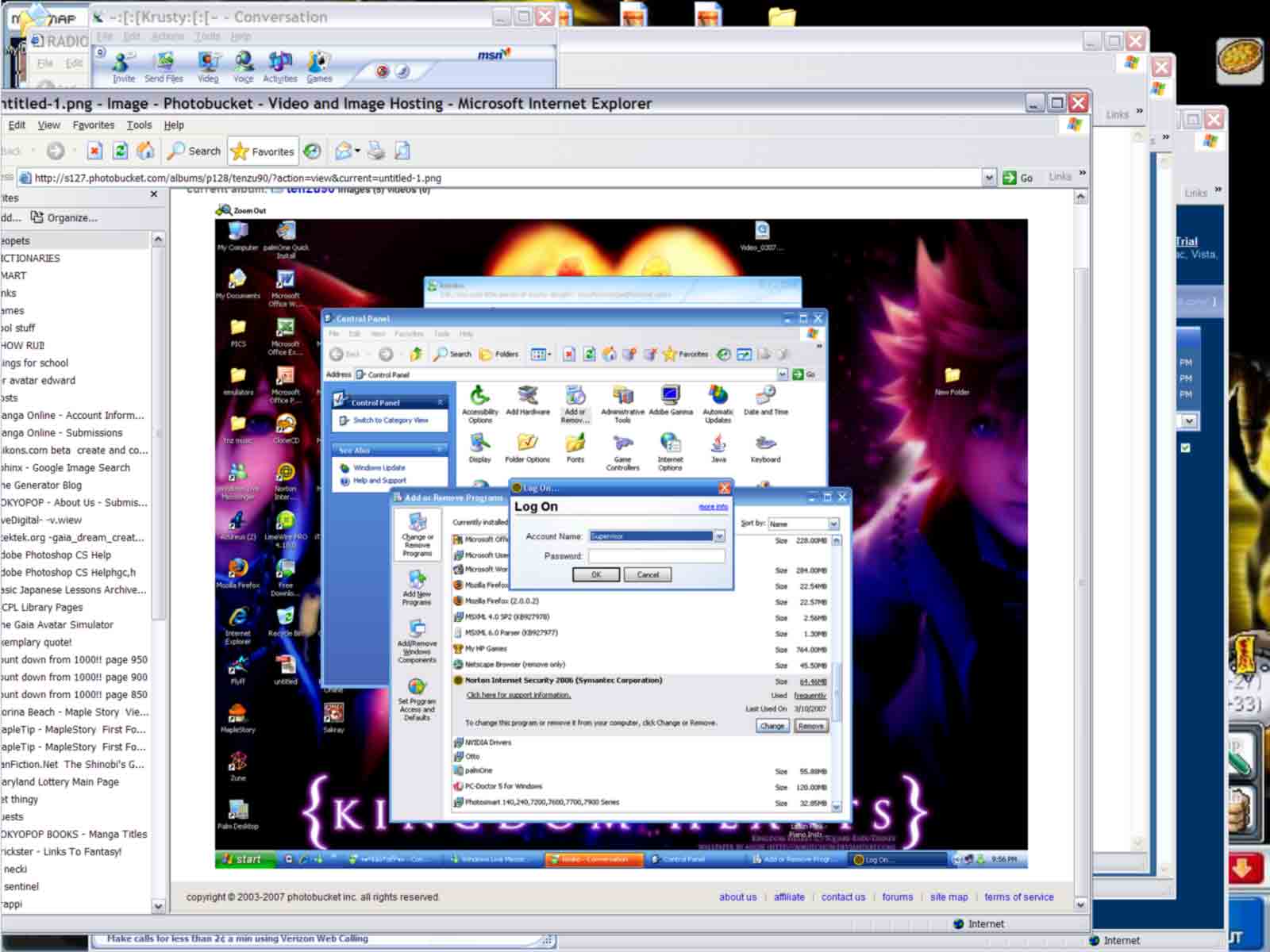
Task: Click the "Trial" link in rightmost background window
Action: 1187,241
